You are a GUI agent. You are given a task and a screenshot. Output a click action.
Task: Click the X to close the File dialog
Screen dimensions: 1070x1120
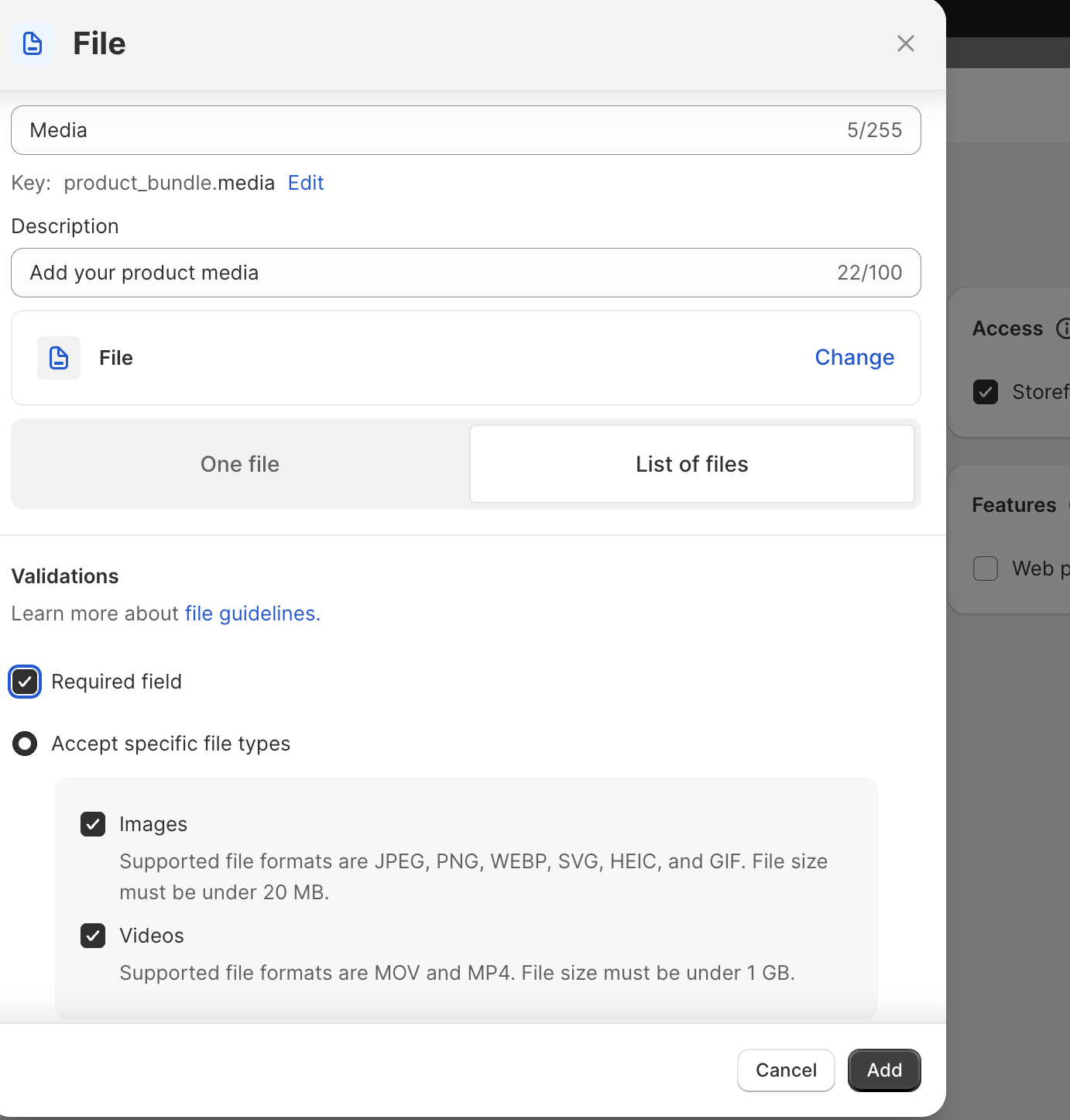904,43
